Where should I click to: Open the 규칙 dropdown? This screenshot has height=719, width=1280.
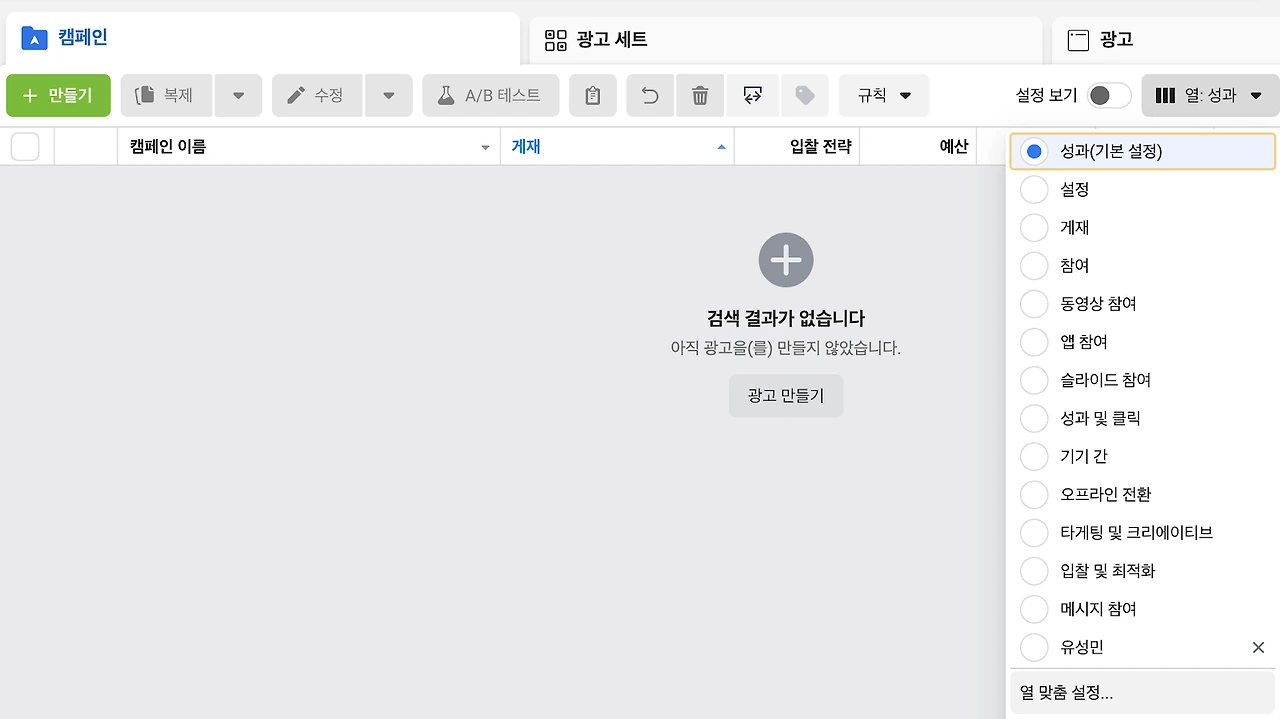[x=884, y=96]
